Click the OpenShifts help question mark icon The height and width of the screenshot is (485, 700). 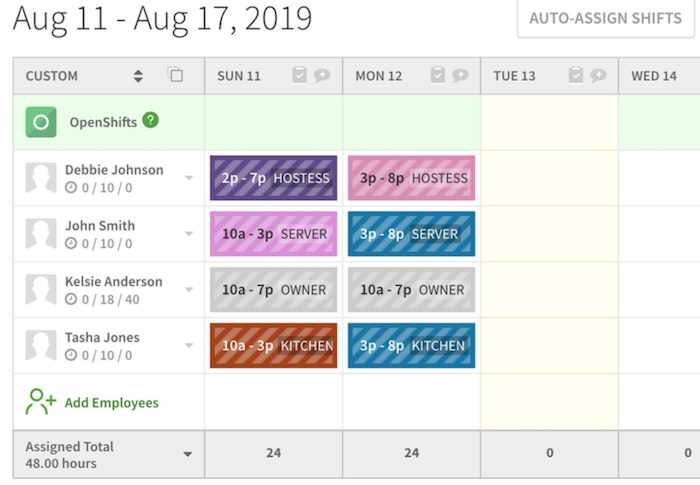[x=150, y=120]
